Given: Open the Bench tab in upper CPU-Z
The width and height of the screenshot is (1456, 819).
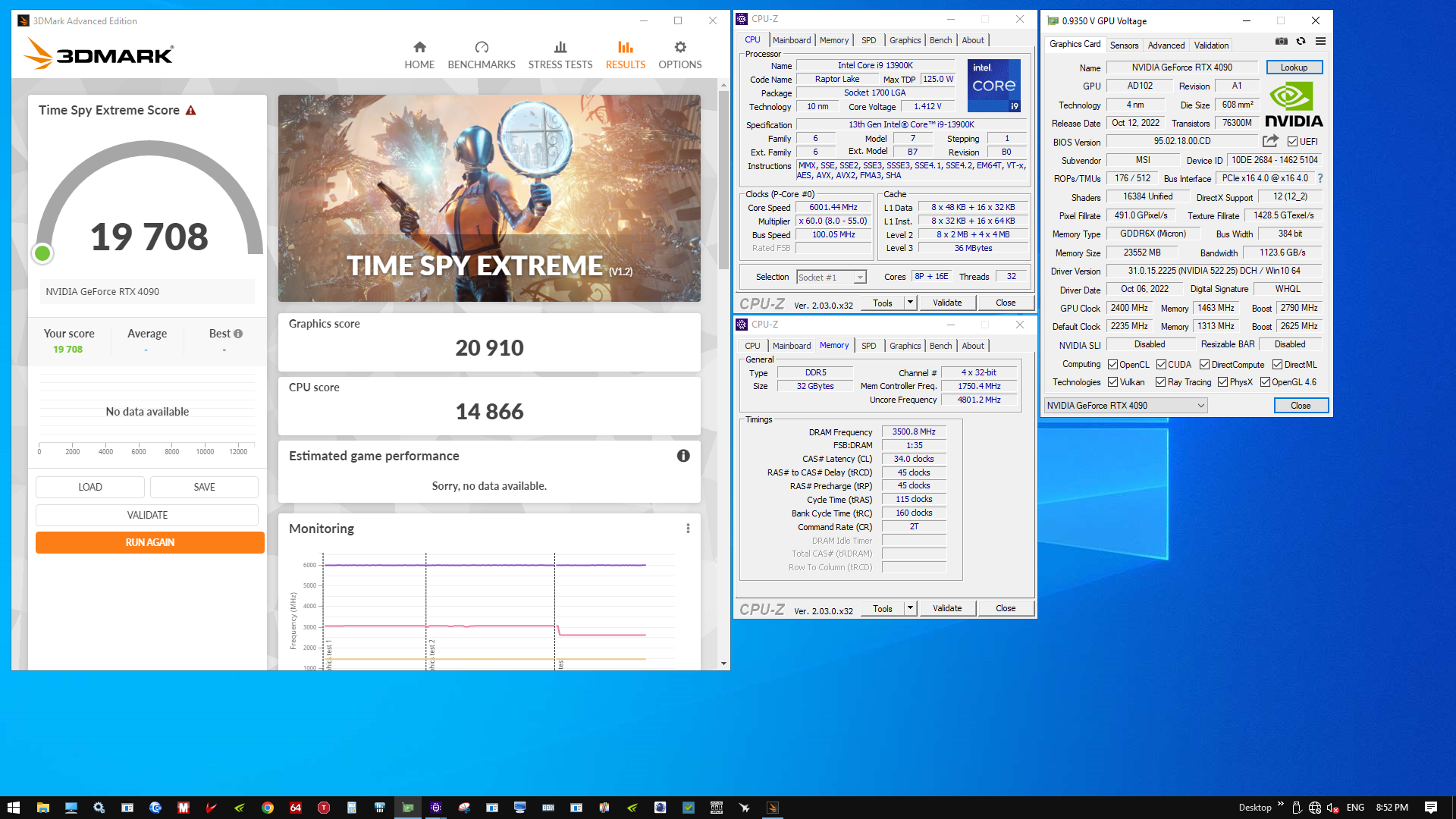Looking at the screenshot, I should click(940, 40).
